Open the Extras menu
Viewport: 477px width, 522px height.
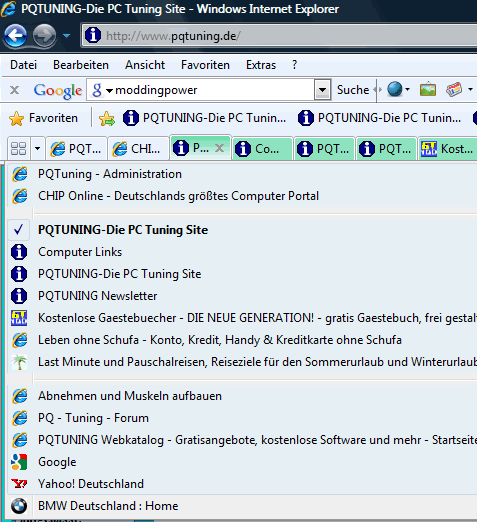coord(261,65)
